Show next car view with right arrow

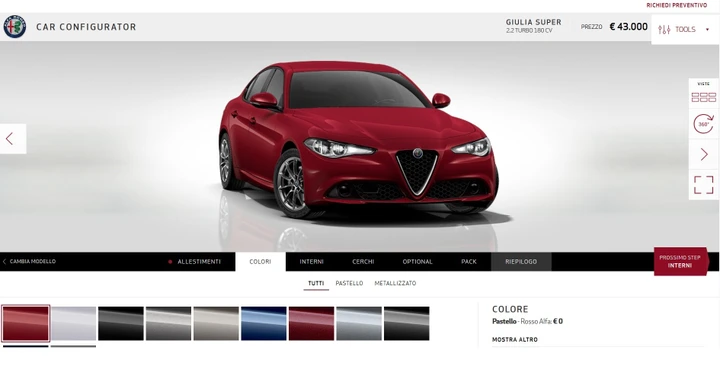[x=704, y=155]
